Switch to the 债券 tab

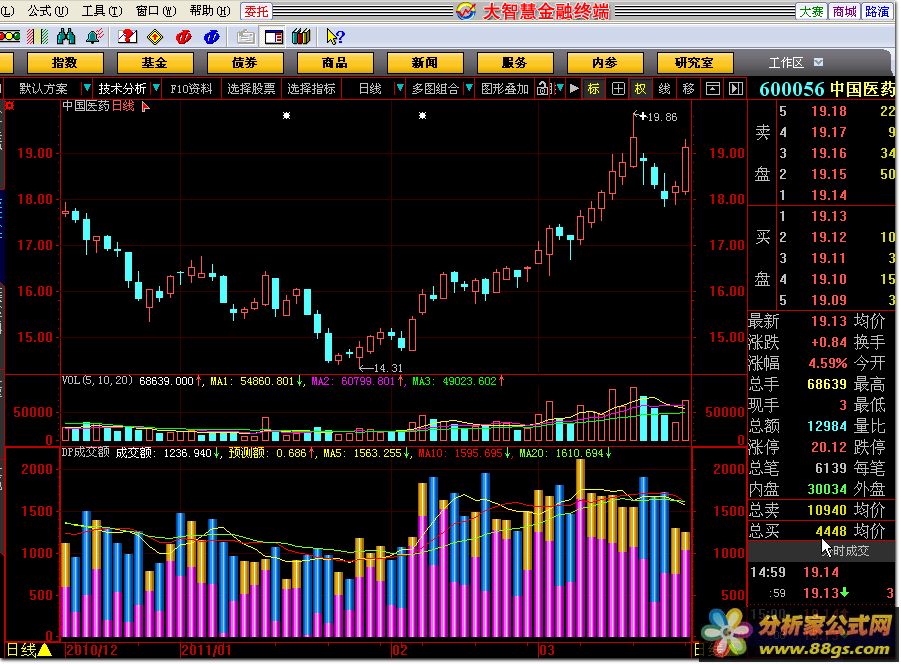[x=245, y=63]
